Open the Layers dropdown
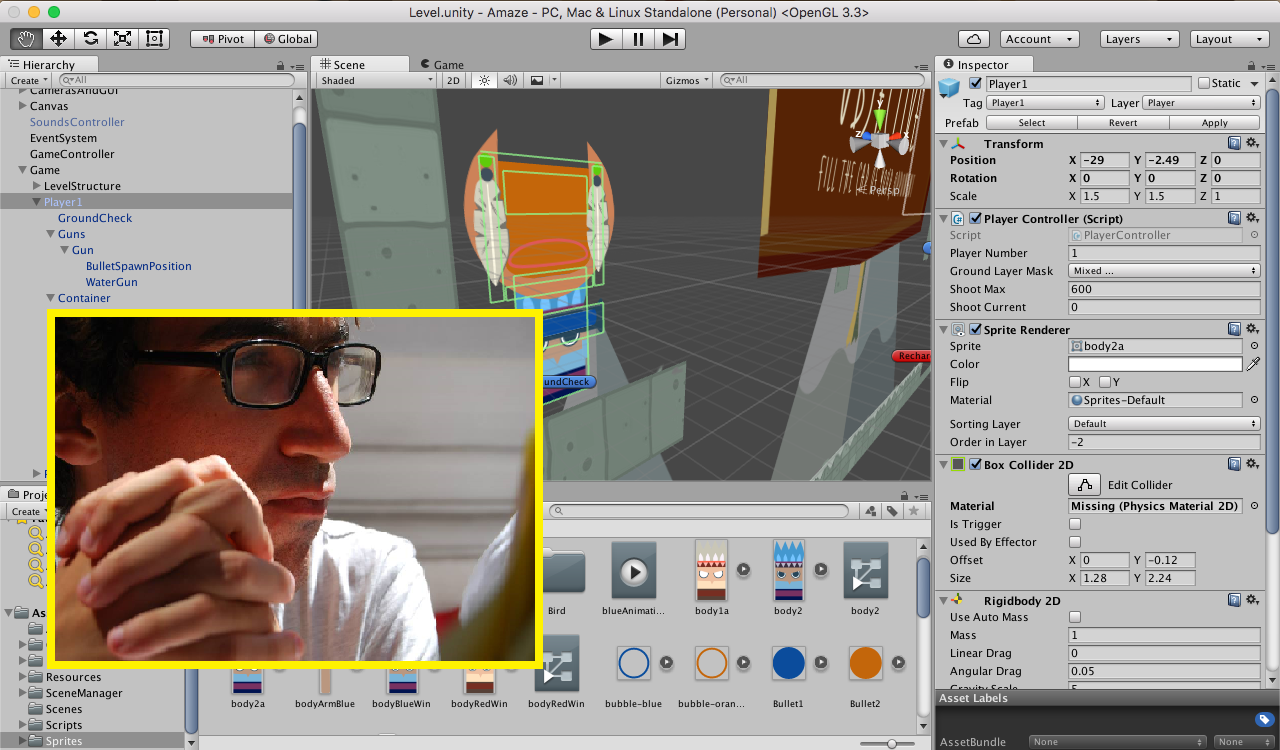The image size is (1280, 750). point(1140,39)
